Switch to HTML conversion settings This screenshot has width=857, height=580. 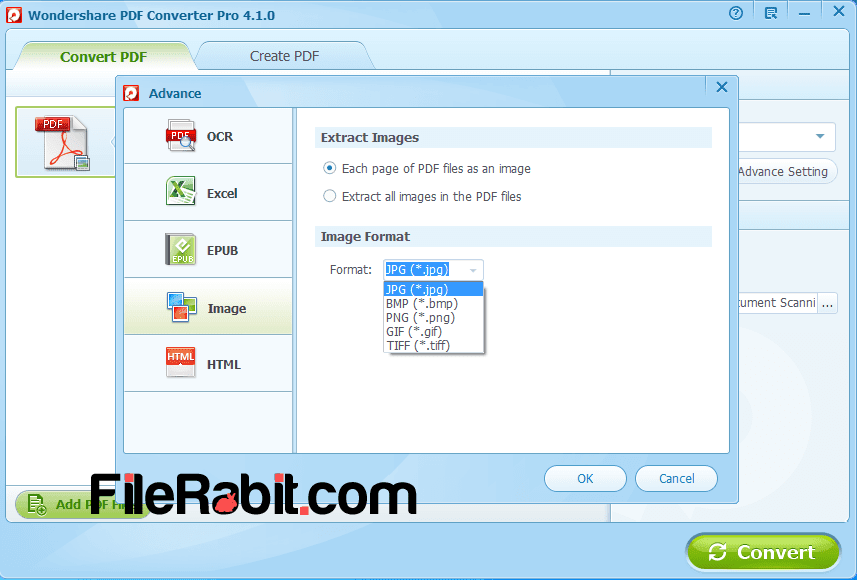207,363
